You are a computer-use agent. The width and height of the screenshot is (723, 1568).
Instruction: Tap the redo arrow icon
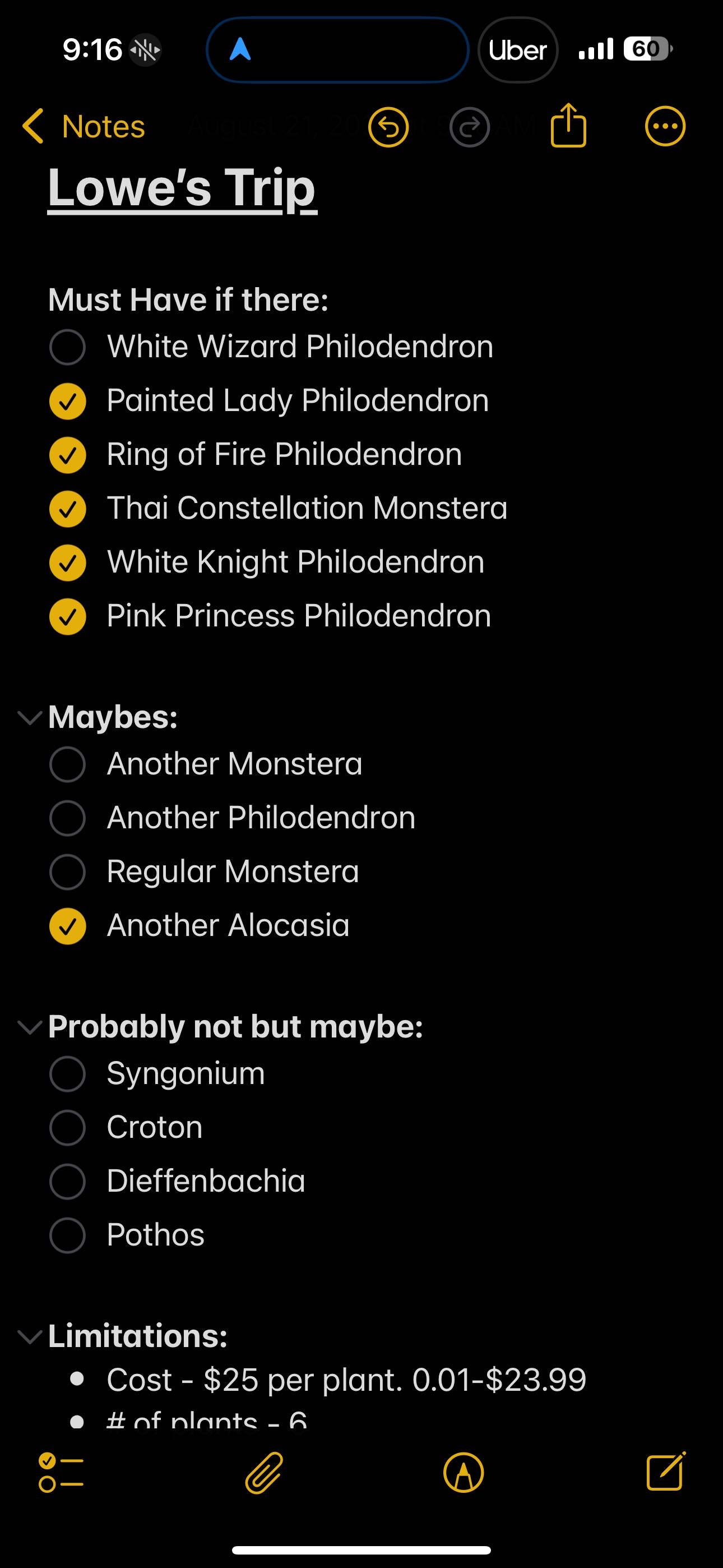point(469,127)
